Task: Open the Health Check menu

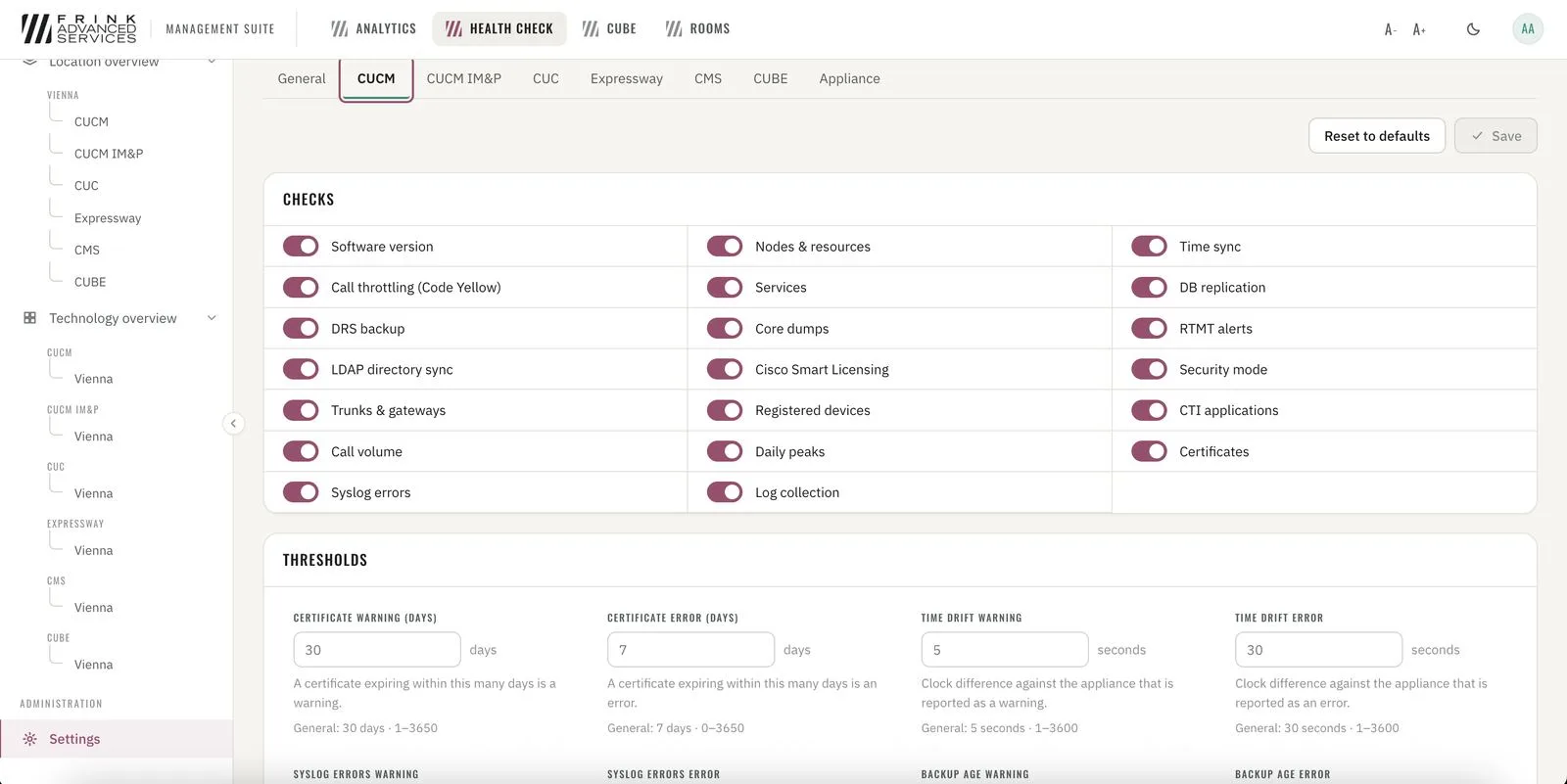Action: (x=499, y=28)
